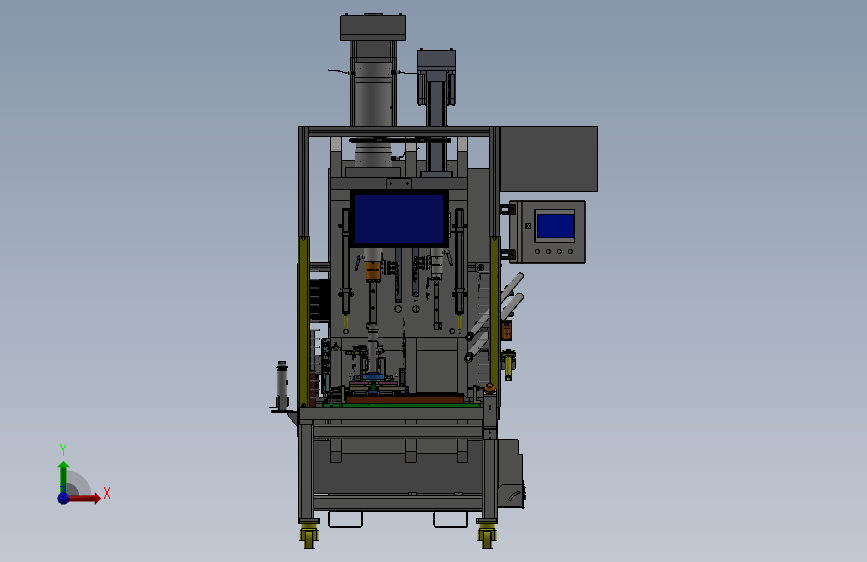867x562 pixels.
Task: Select the small HMI touchscreen panel box
Action: click(x=547, y=232)
